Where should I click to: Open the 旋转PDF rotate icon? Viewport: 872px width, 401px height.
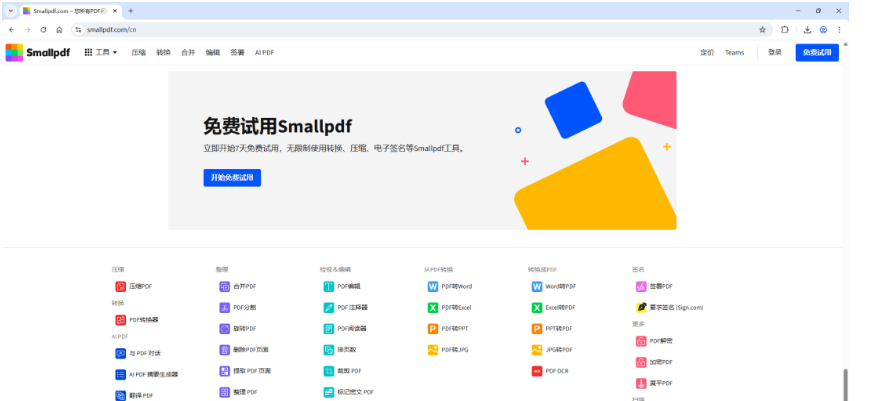tap(224, 329)
